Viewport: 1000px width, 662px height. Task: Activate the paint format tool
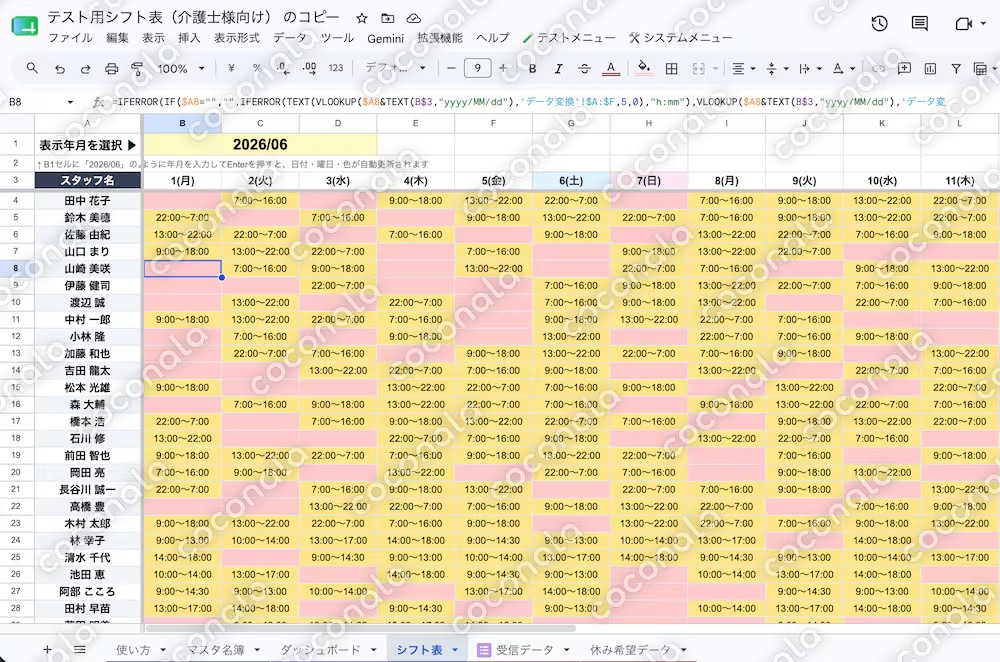pyautogui.click(x=136, y=68)
